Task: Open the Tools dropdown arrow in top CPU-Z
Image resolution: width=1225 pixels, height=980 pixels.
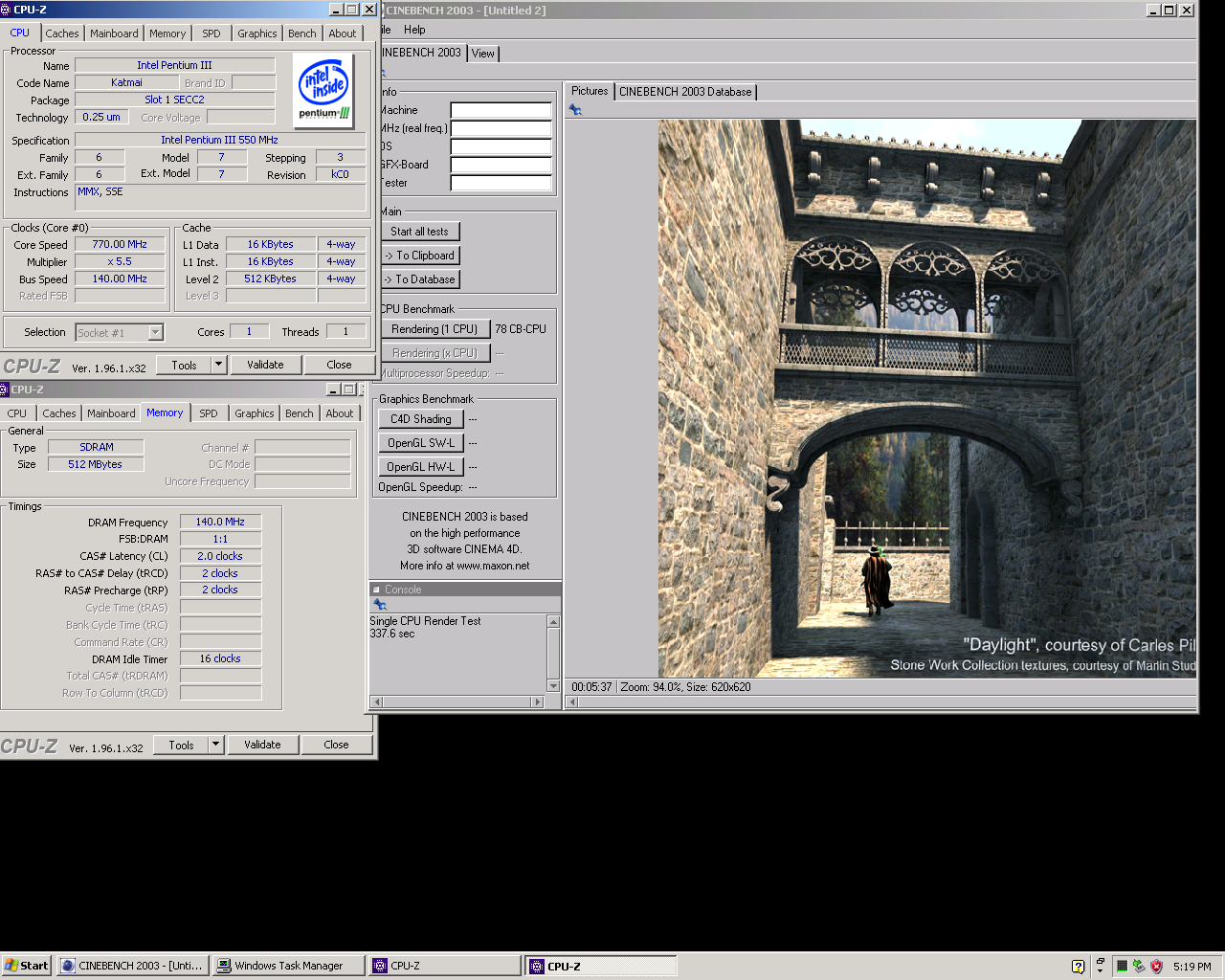Action: pyautogui.click(x=218, y=365)
